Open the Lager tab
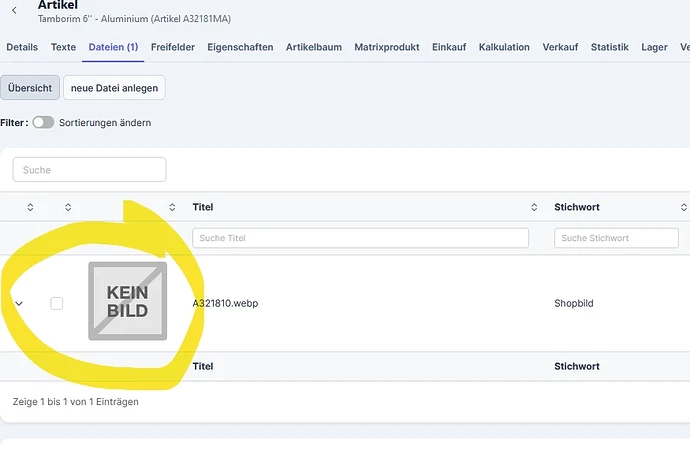 (654, 47)
